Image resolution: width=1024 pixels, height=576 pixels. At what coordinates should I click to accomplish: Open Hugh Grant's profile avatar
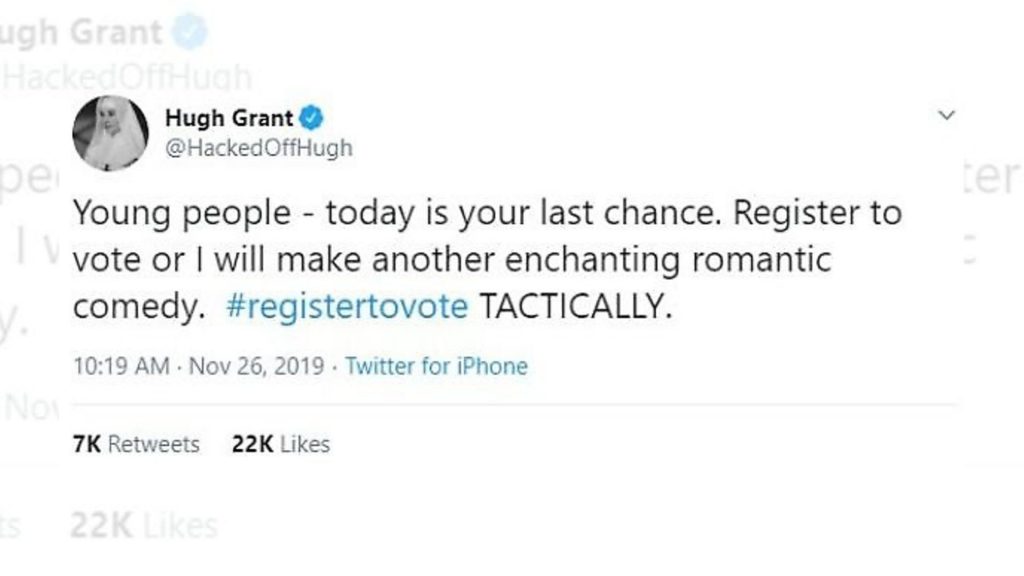tap(110, 133)
